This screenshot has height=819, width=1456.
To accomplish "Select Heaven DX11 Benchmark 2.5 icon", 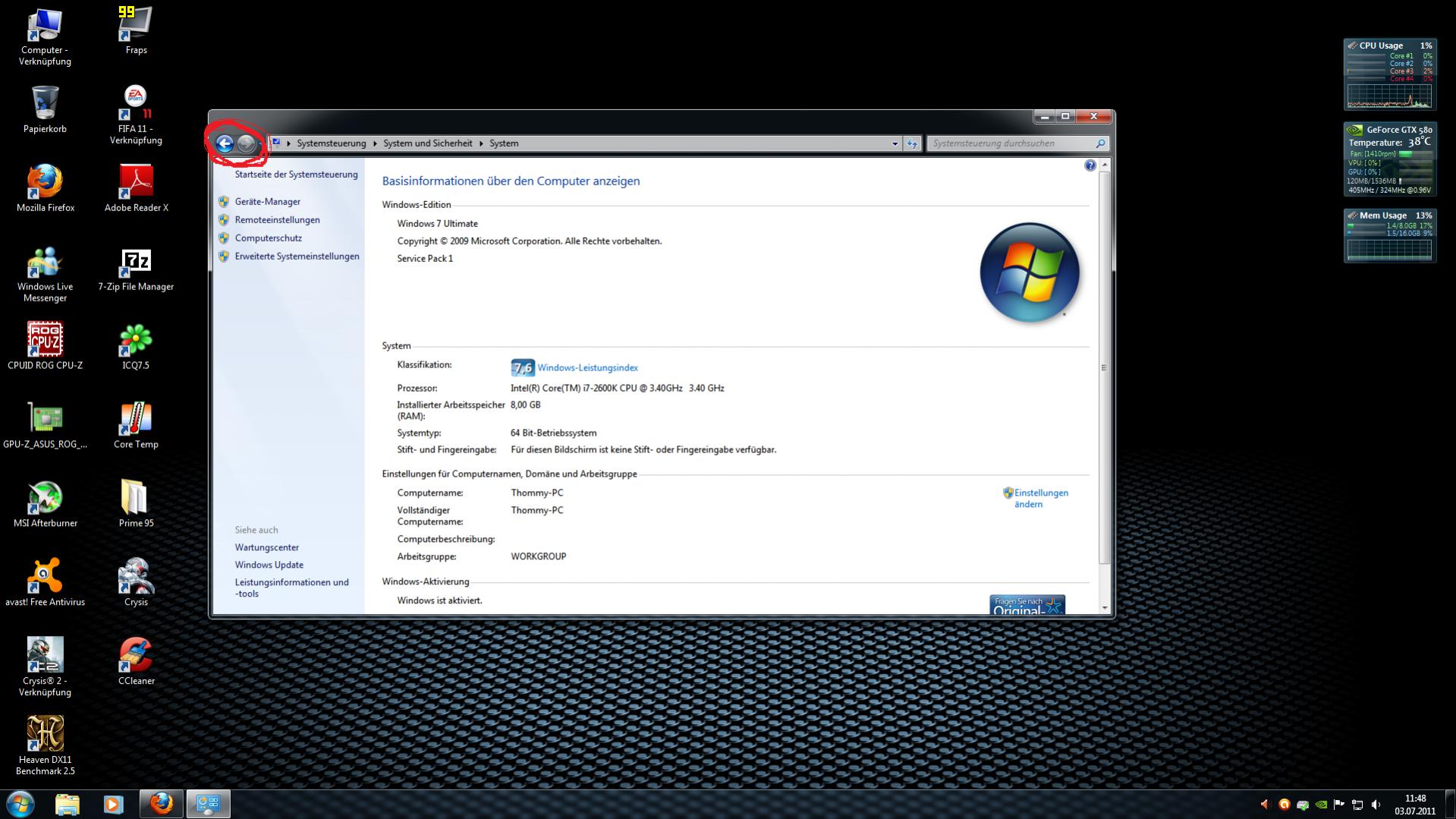I will click(45, 746).
